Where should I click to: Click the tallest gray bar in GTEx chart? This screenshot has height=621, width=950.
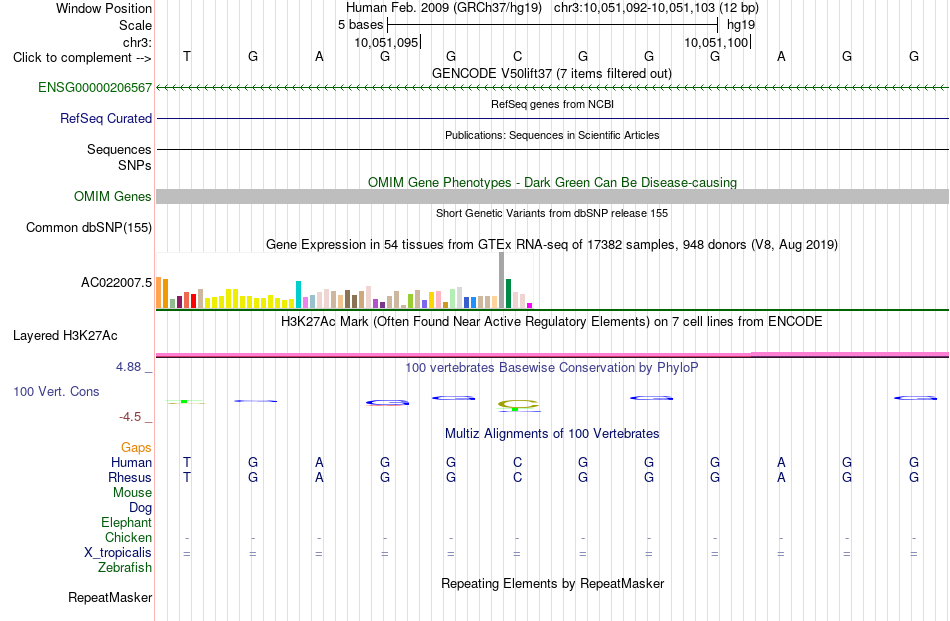click(x=502, y=281)
